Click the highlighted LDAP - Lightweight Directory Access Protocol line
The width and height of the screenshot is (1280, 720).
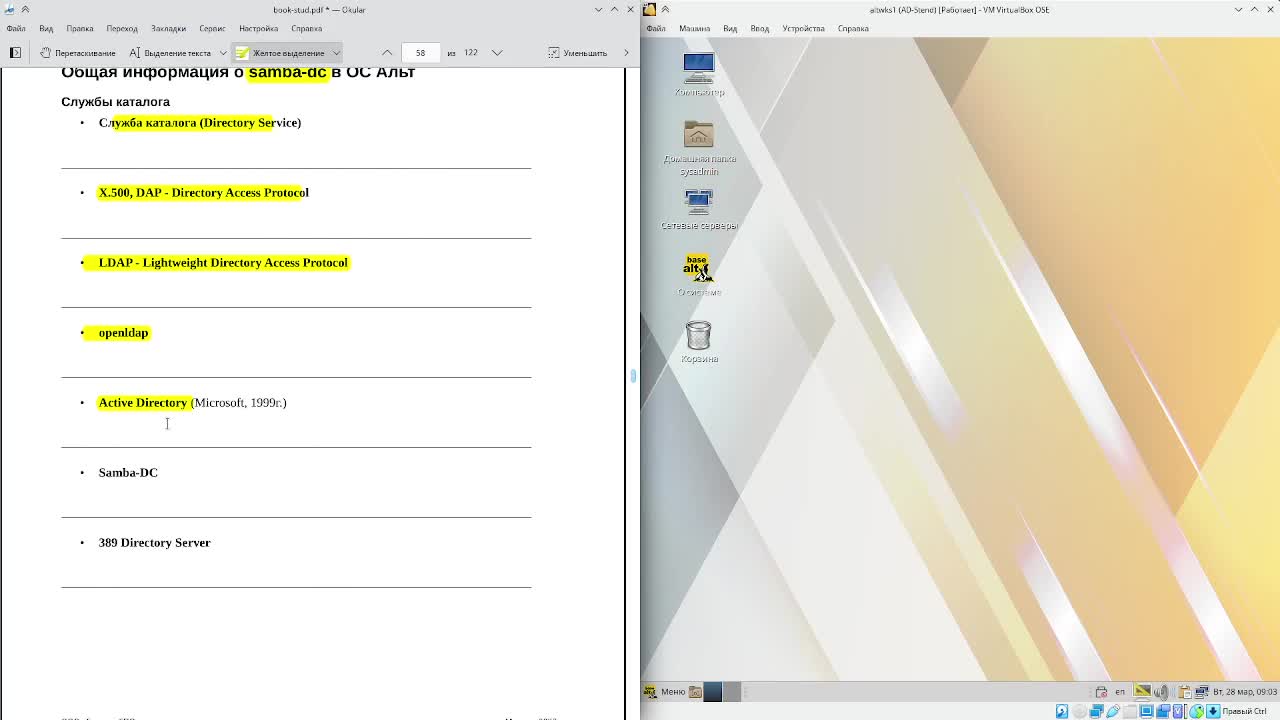223,262
